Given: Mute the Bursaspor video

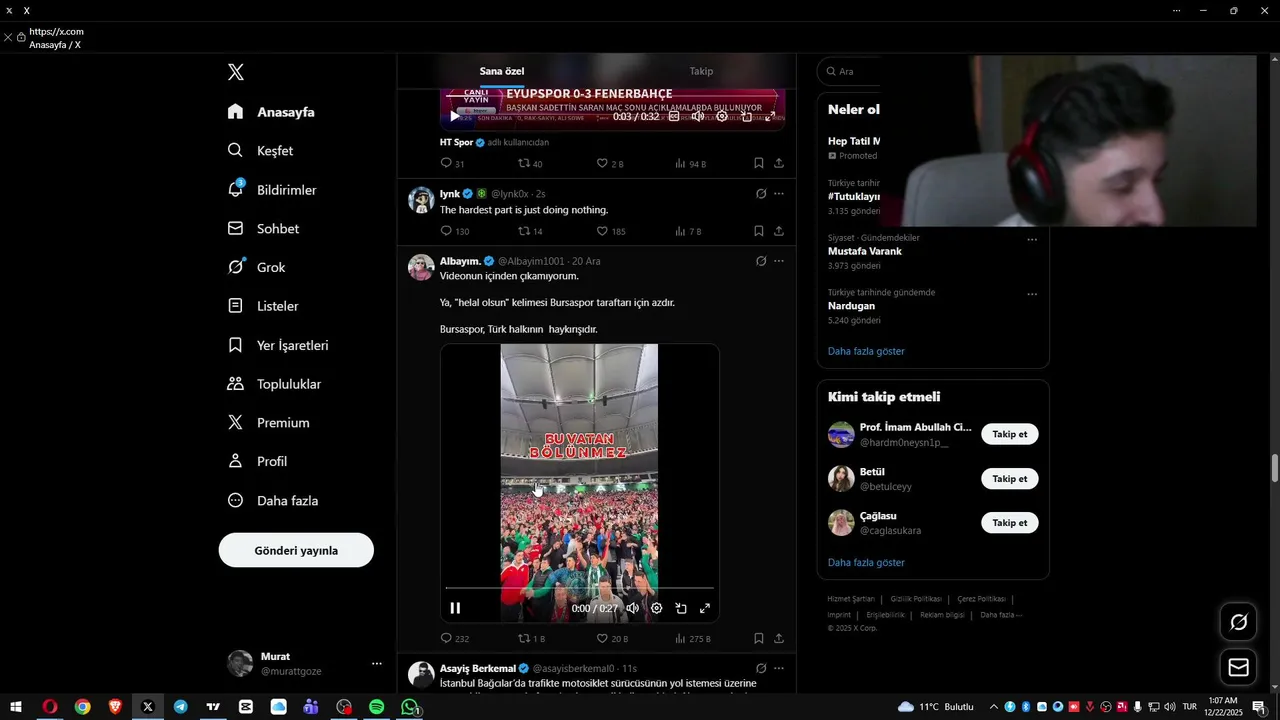Looking at the screenshot, I should [632, 608].
